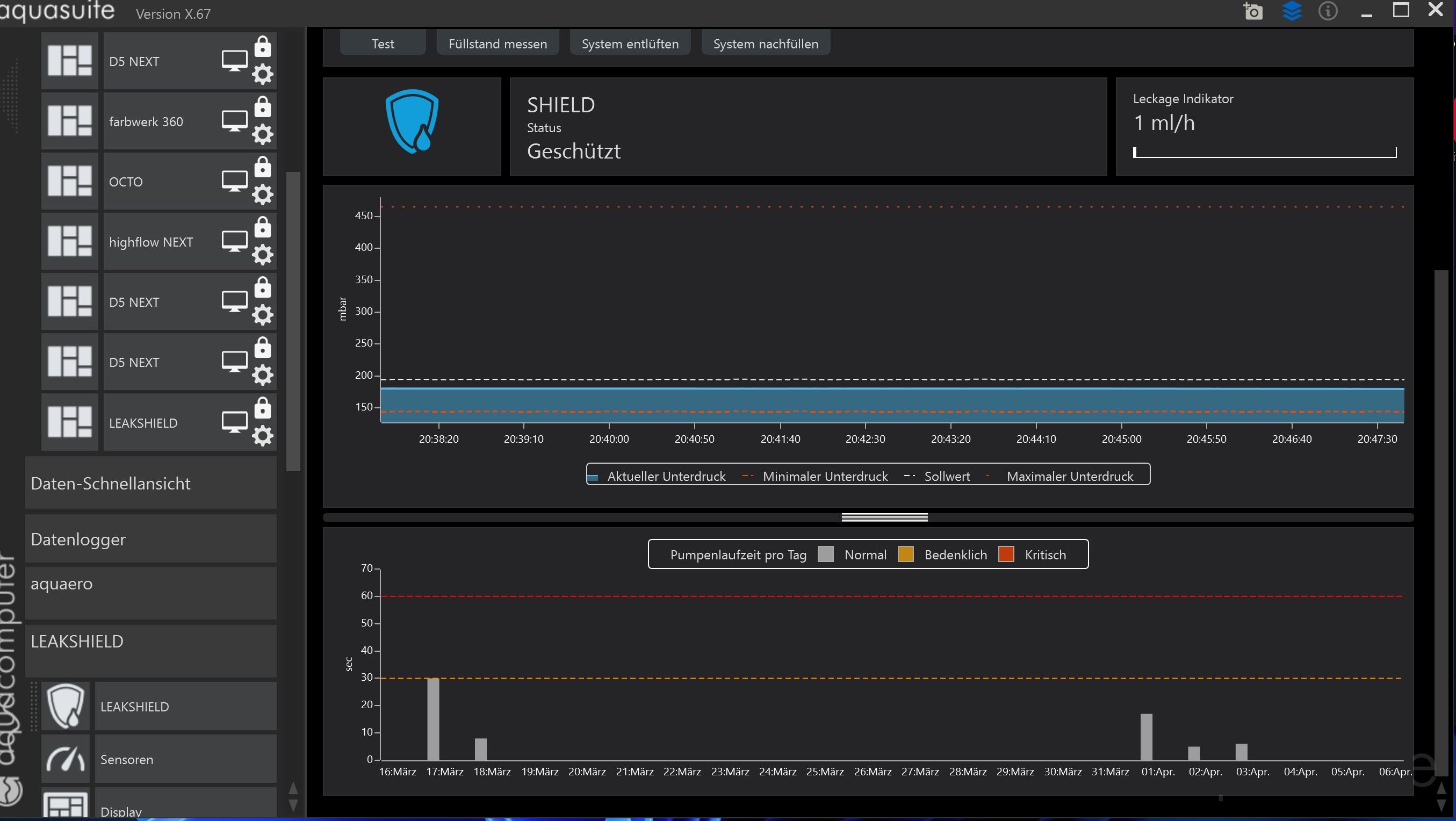Open the highflow NEXT gear settings icon

pos(262,255)
